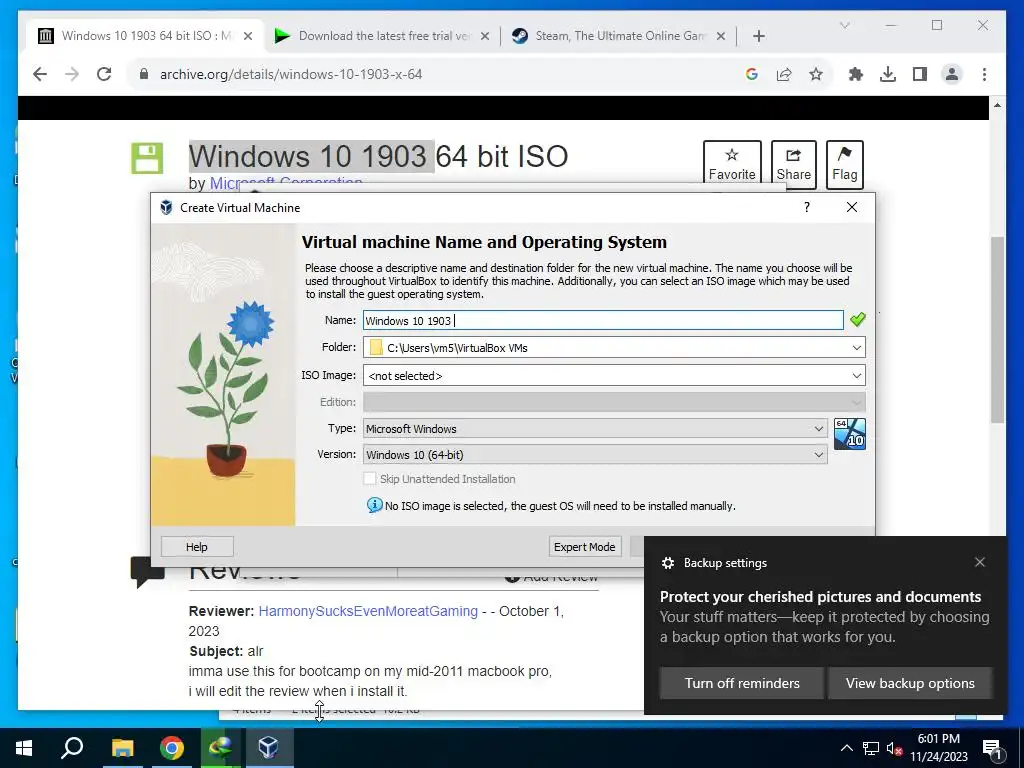Expand the ISO Image dropdown
This screenshot has width=1024, height=768.
click(856, 376)
